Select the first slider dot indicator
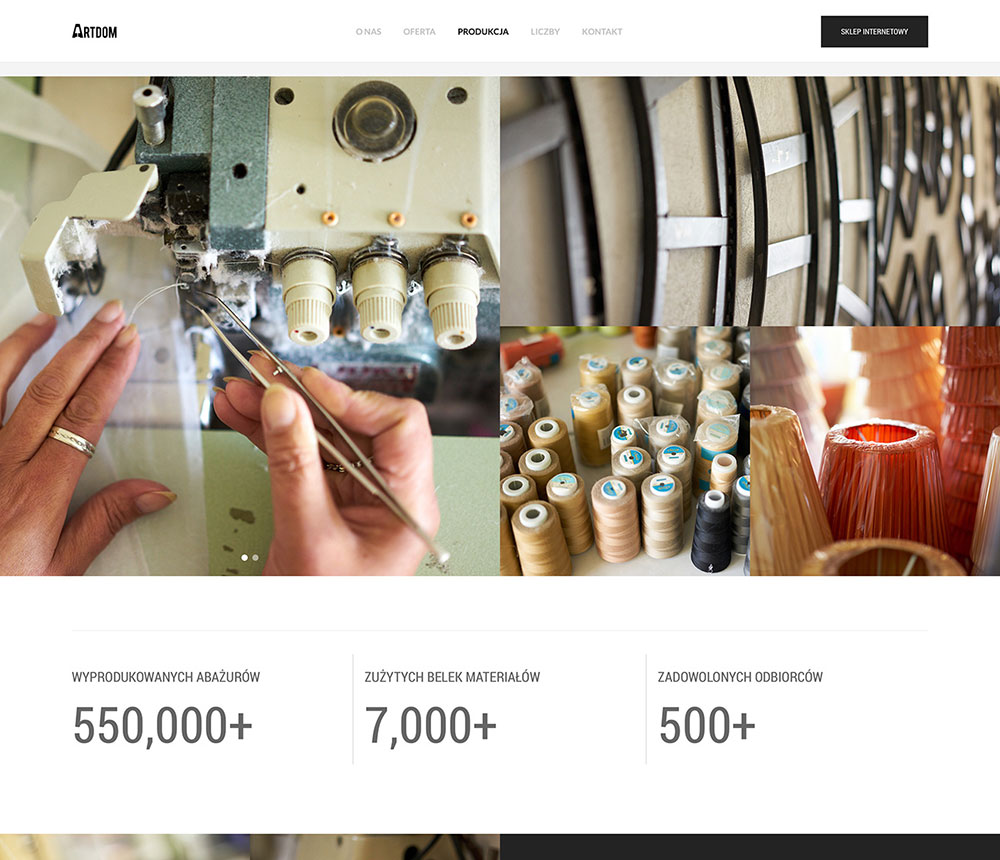This screenshot has height=860, width=1000. click(x=244, y=558)
